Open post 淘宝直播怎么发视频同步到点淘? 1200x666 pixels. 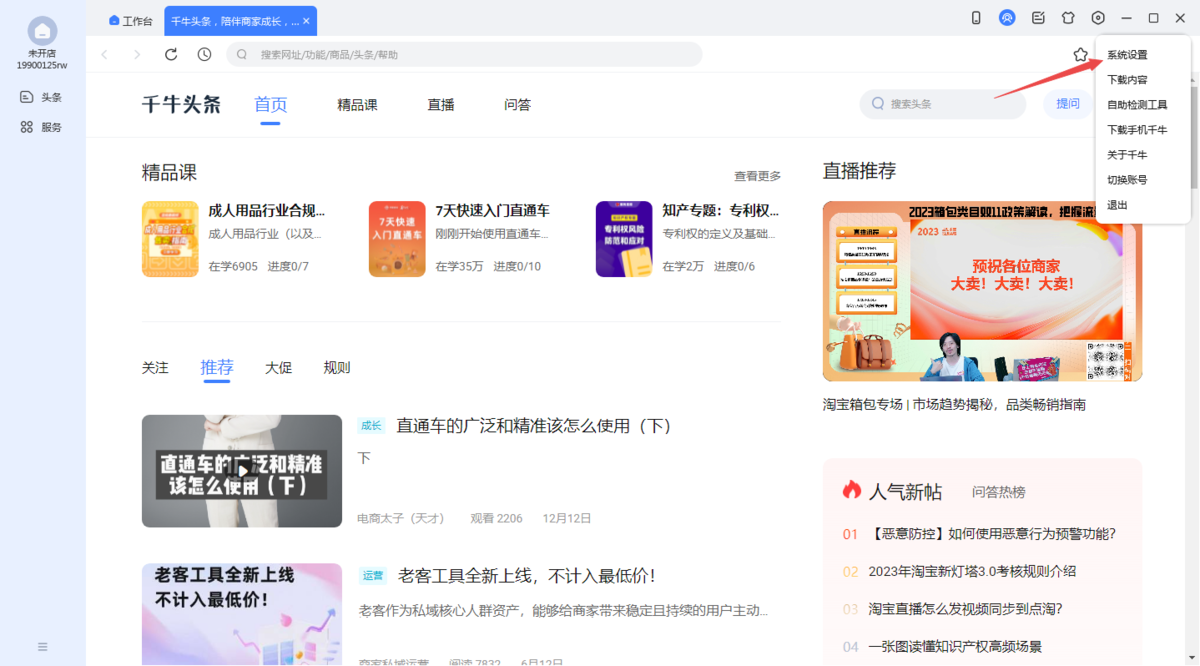point(965,609)
